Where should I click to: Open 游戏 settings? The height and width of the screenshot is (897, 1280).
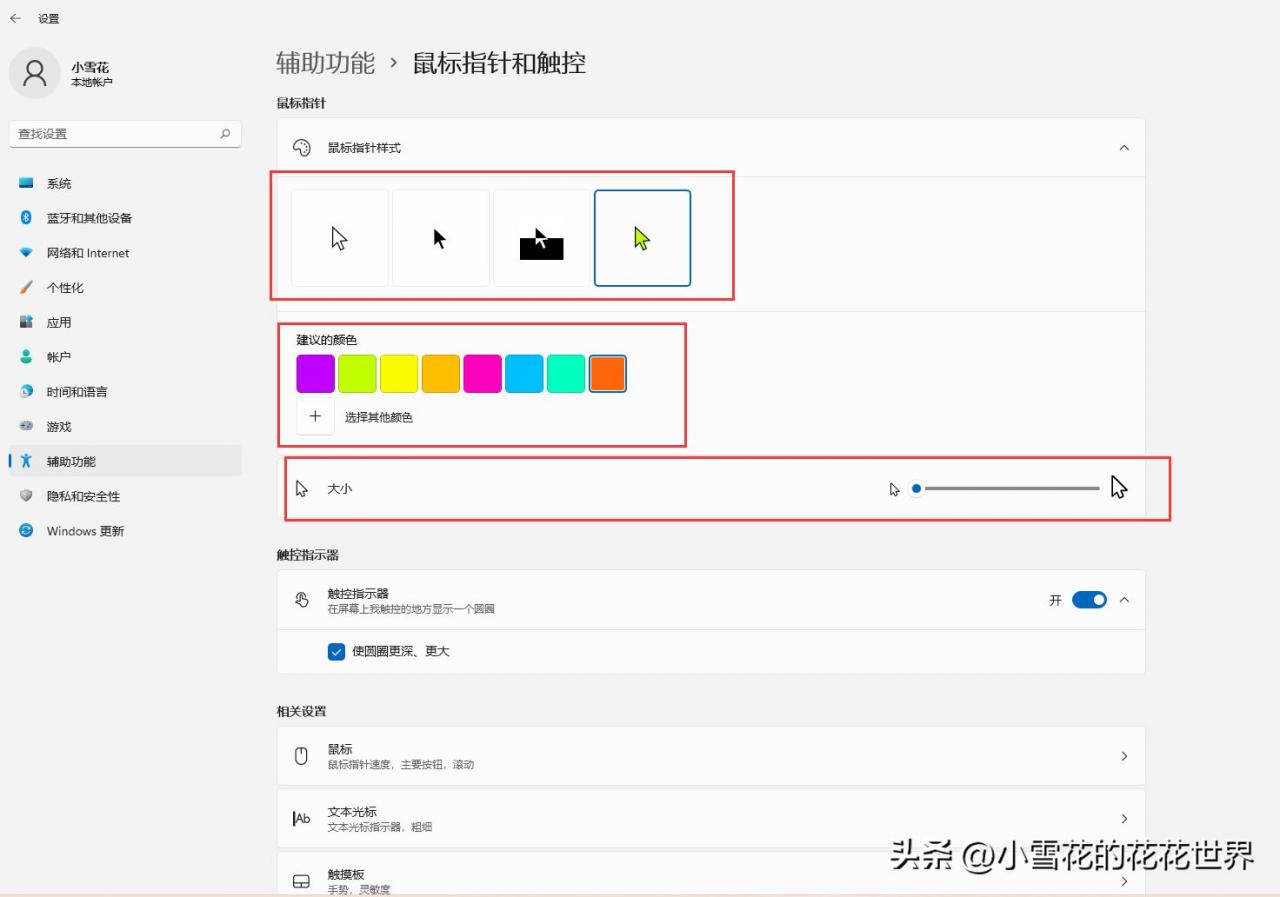125,427
